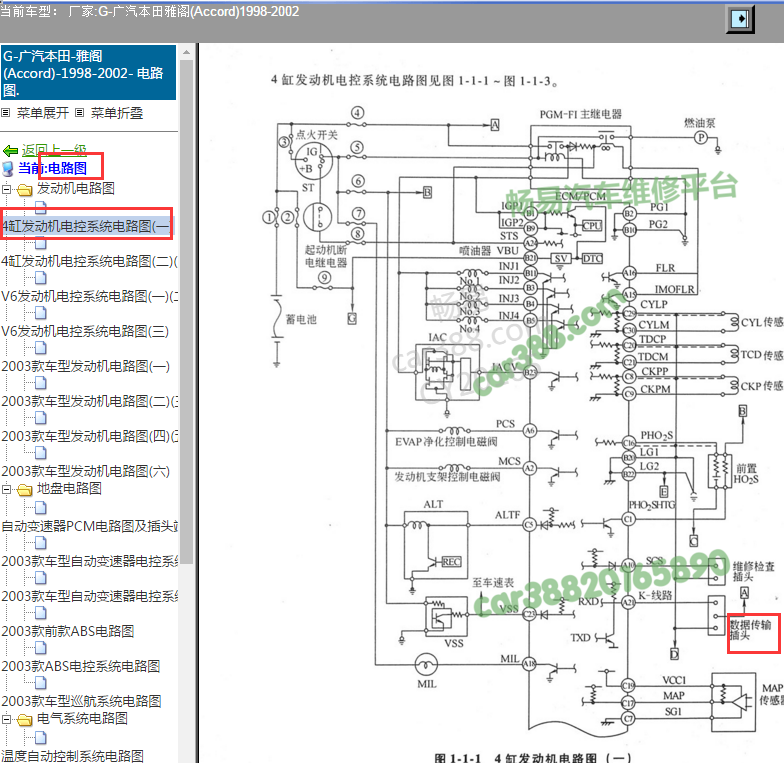The width and height of the screenshot is (784, 763).
Task: Click page icon above 2003款车型发动机电路图(四)
Action: tap(40, 418)
